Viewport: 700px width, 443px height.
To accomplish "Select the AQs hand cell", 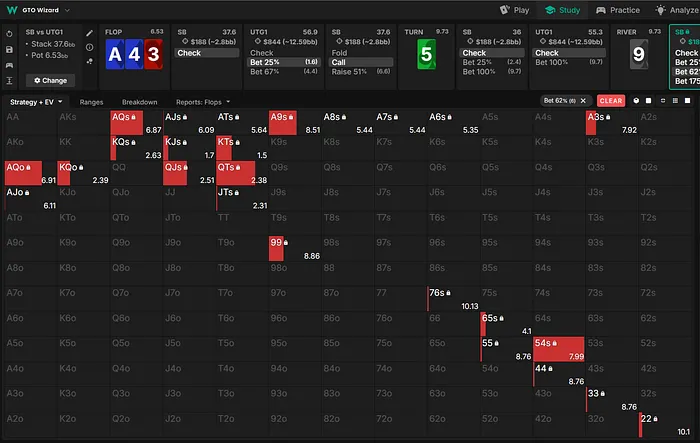I will [136, 123].
